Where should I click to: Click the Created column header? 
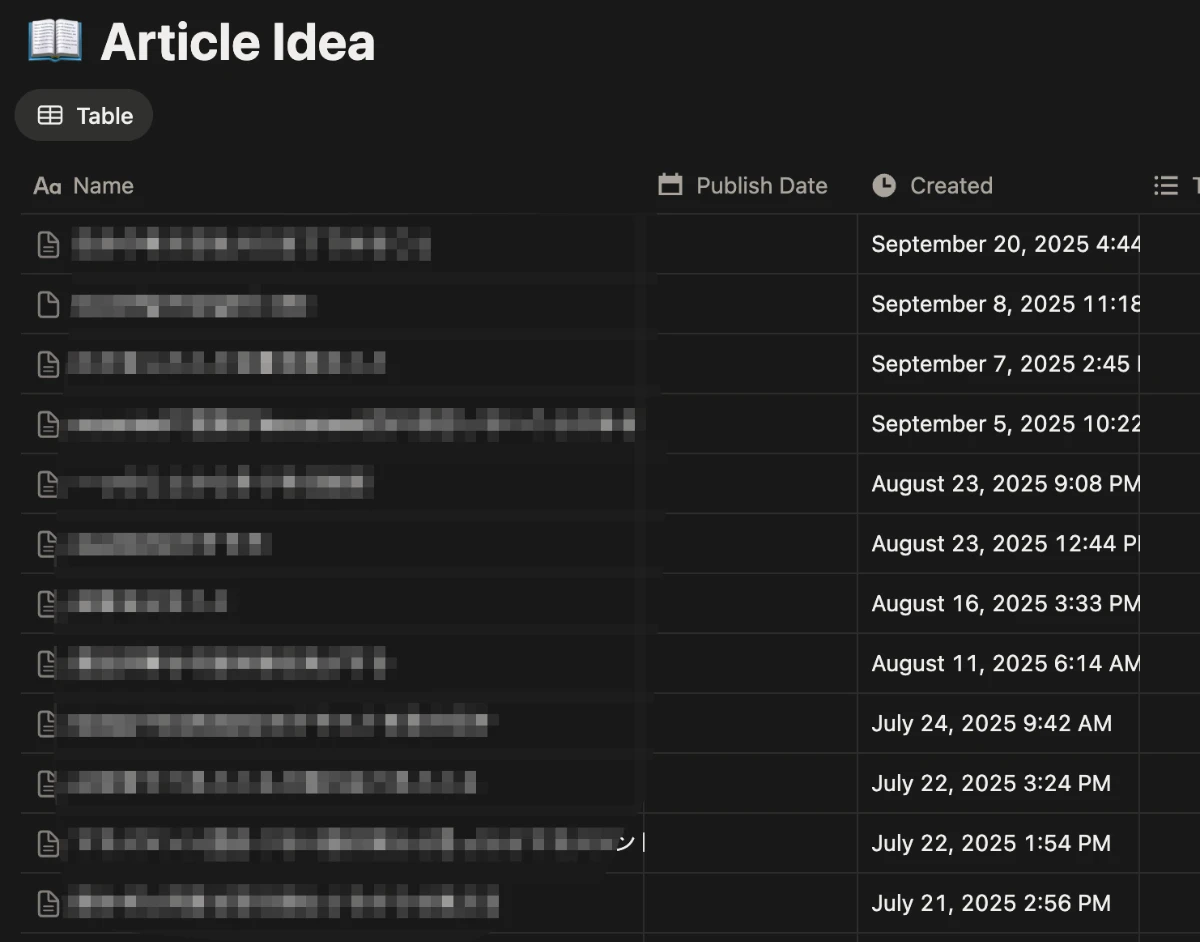coord(950,186)
